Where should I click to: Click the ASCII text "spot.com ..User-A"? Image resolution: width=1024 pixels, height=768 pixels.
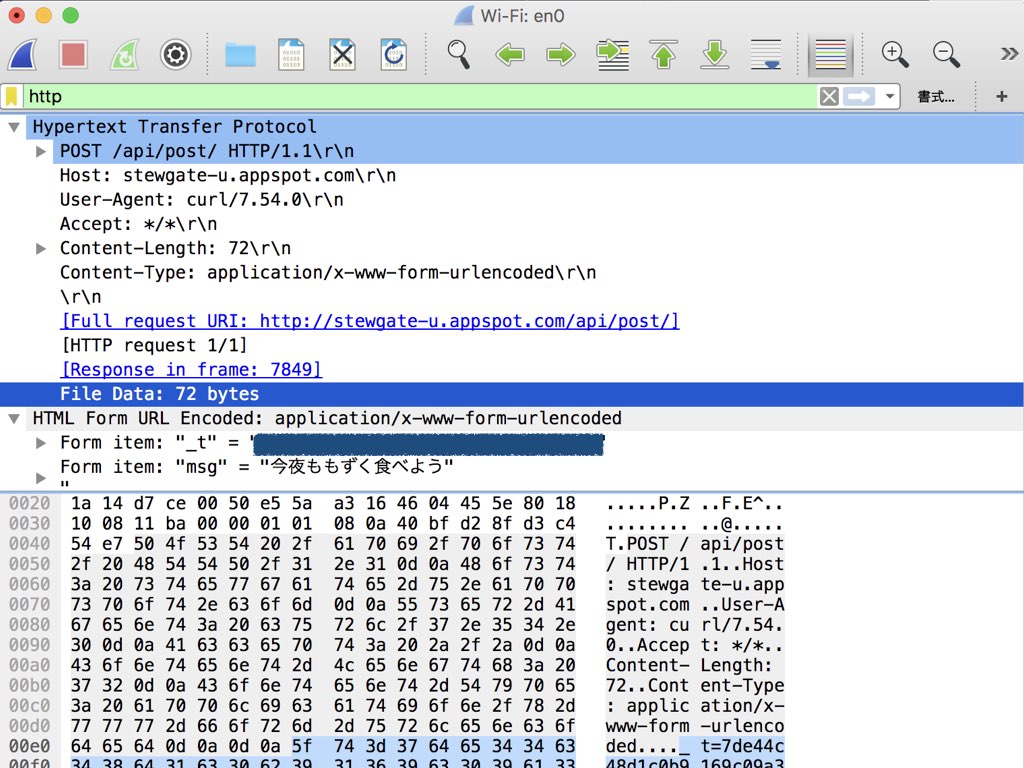tap(695, 605)
